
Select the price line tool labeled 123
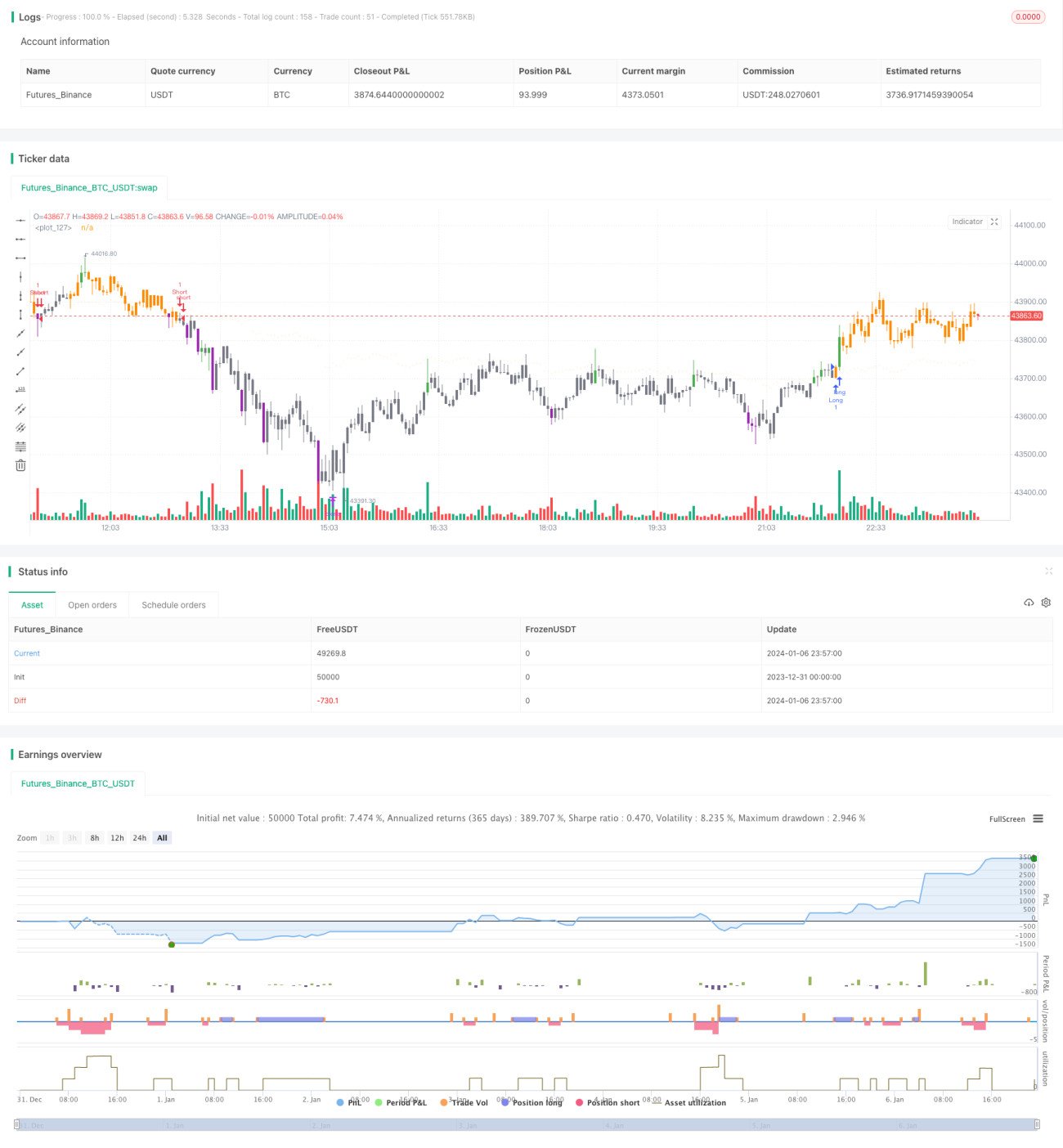tap(20, 390)
